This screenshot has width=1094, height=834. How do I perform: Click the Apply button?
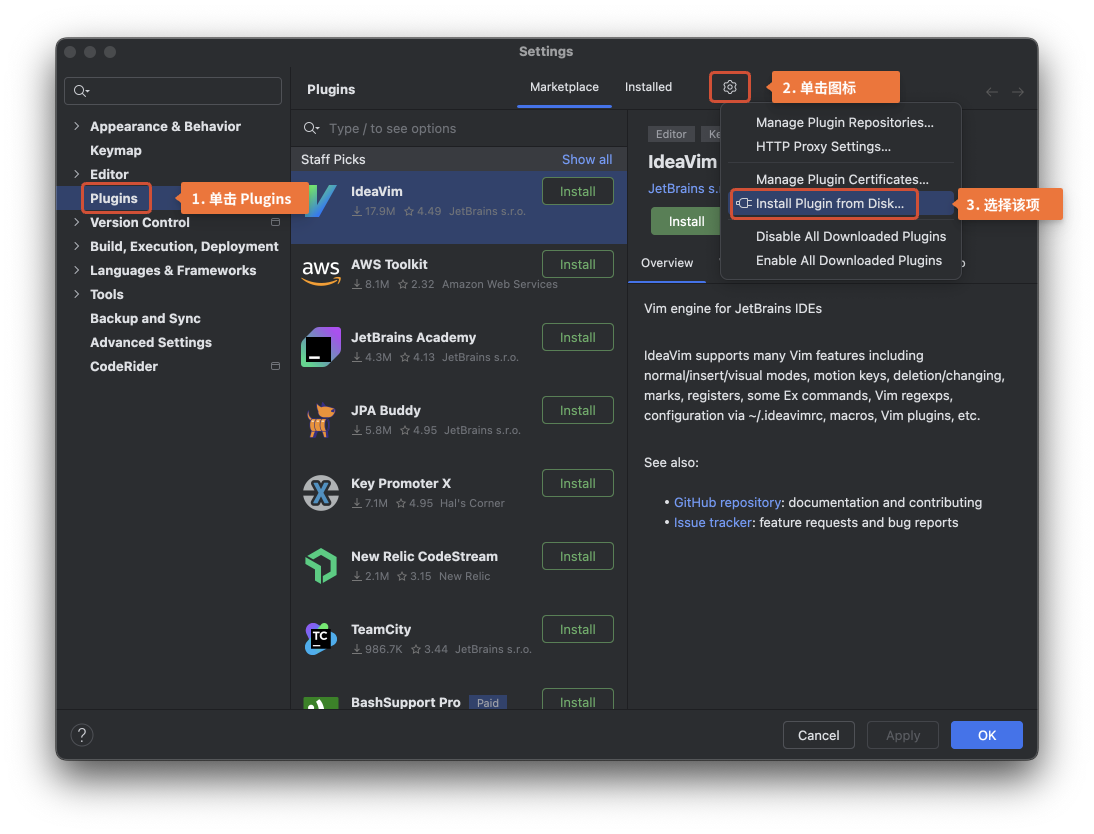903,735
